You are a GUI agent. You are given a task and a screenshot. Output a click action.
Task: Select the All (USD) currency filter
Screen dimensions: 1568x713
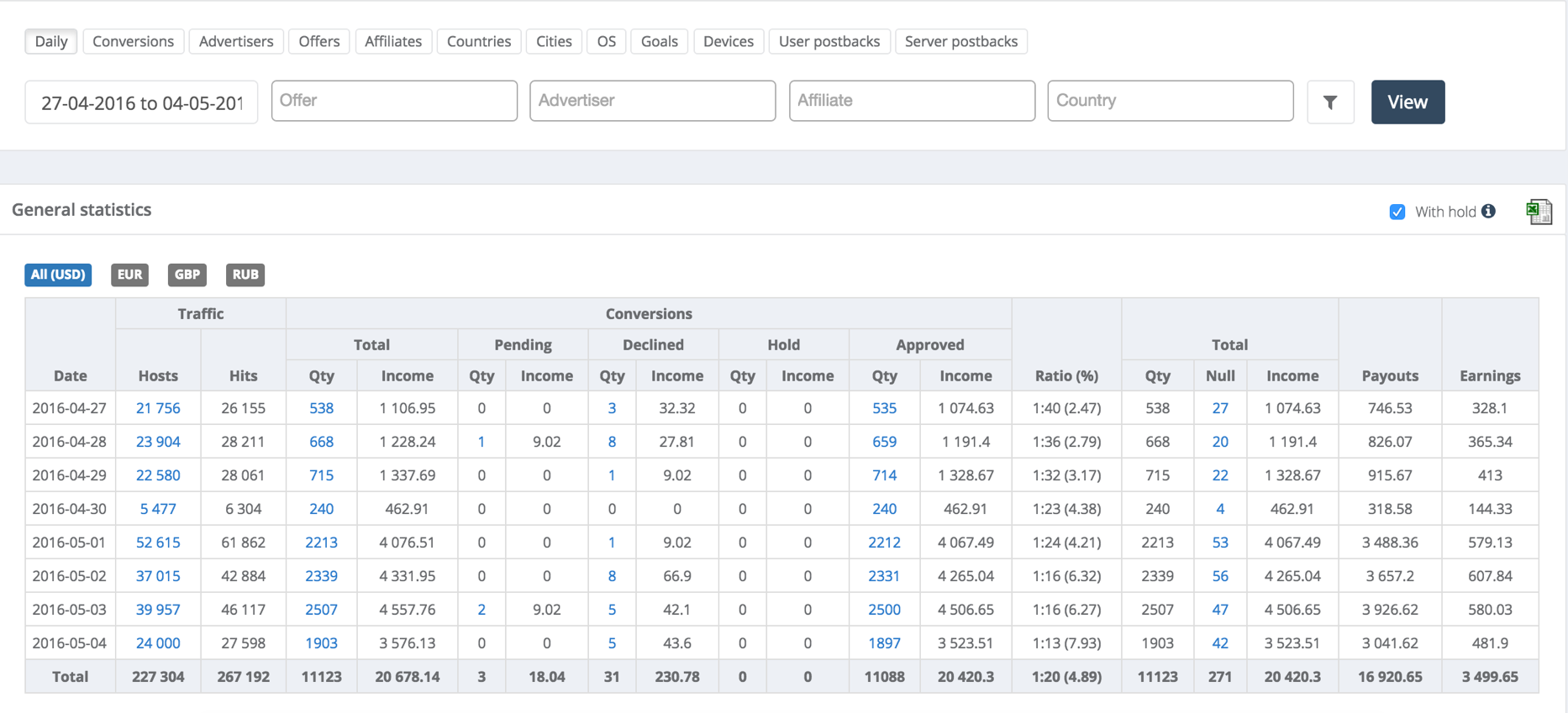(58, 275)
